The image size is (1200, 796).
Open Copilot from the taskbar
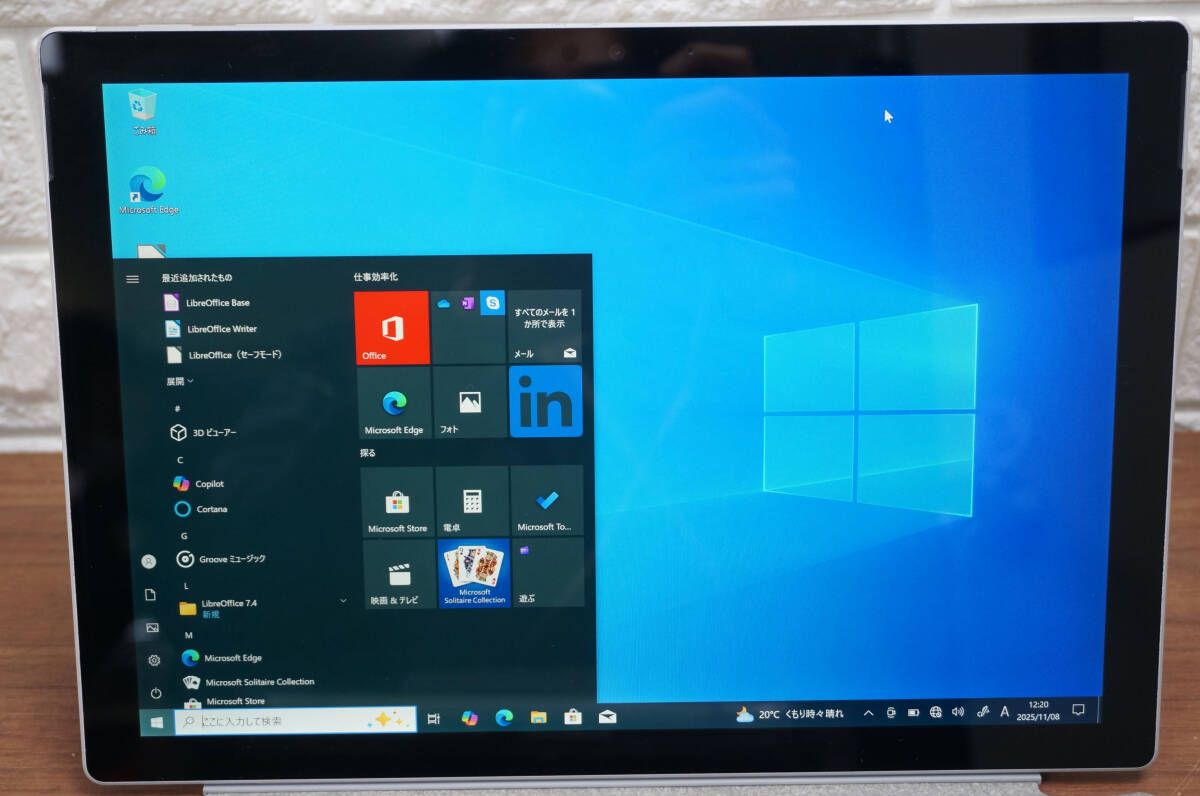pyautogui.click(x=469, y=718)
